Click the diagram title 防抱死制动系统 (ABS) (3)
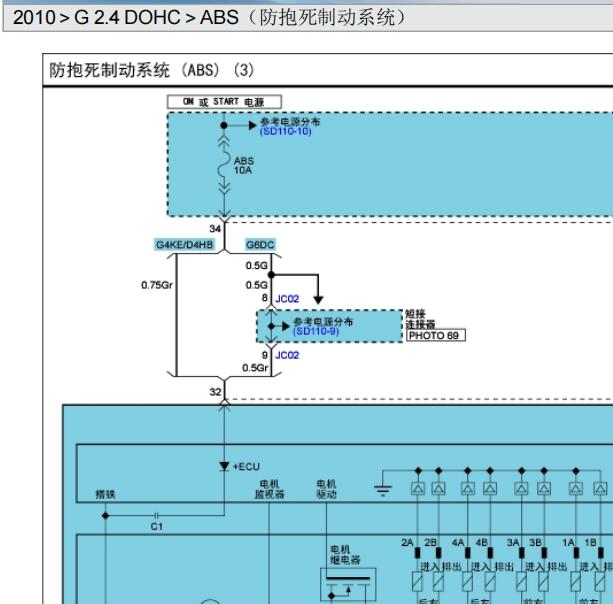This screenshot has height=604, width=613. pyautogui.click(x=152, y=70)
